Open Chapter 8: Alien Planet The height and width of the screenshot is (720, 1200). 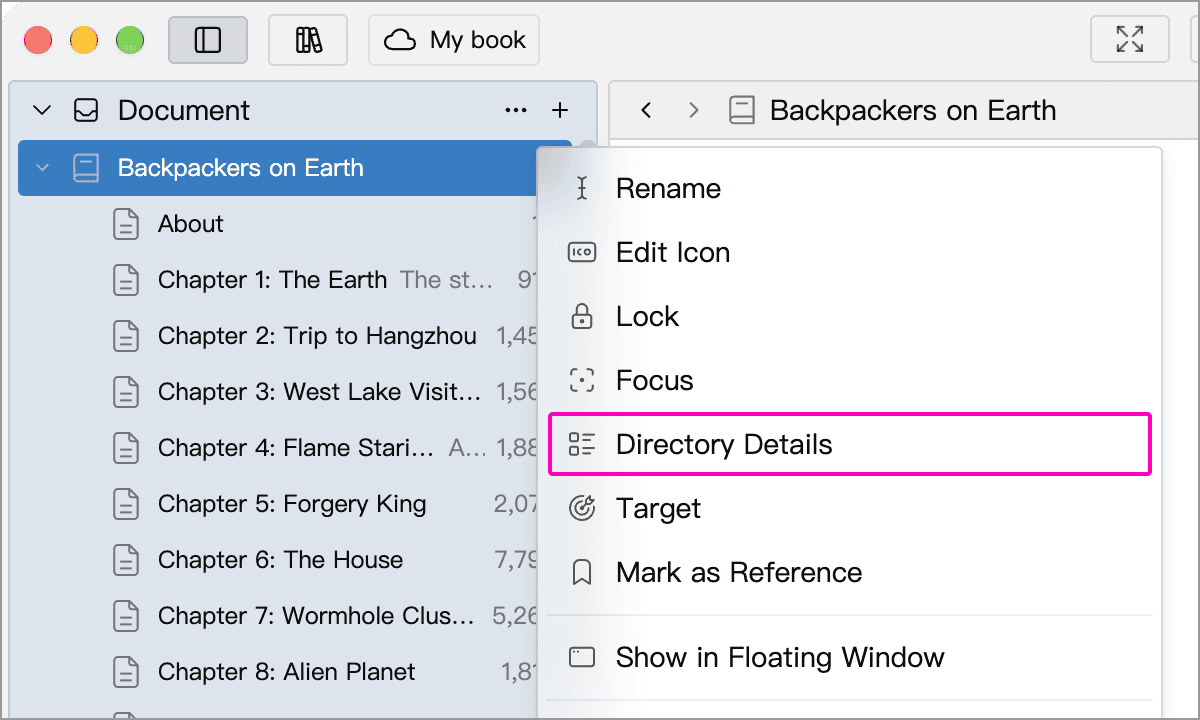click(286, 672)
